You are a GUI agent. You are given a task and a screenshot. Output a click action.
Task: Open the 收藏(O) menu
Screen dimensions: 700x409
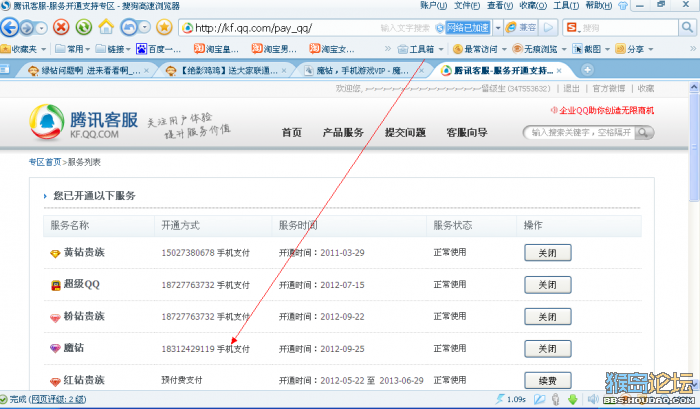[533, 5]
